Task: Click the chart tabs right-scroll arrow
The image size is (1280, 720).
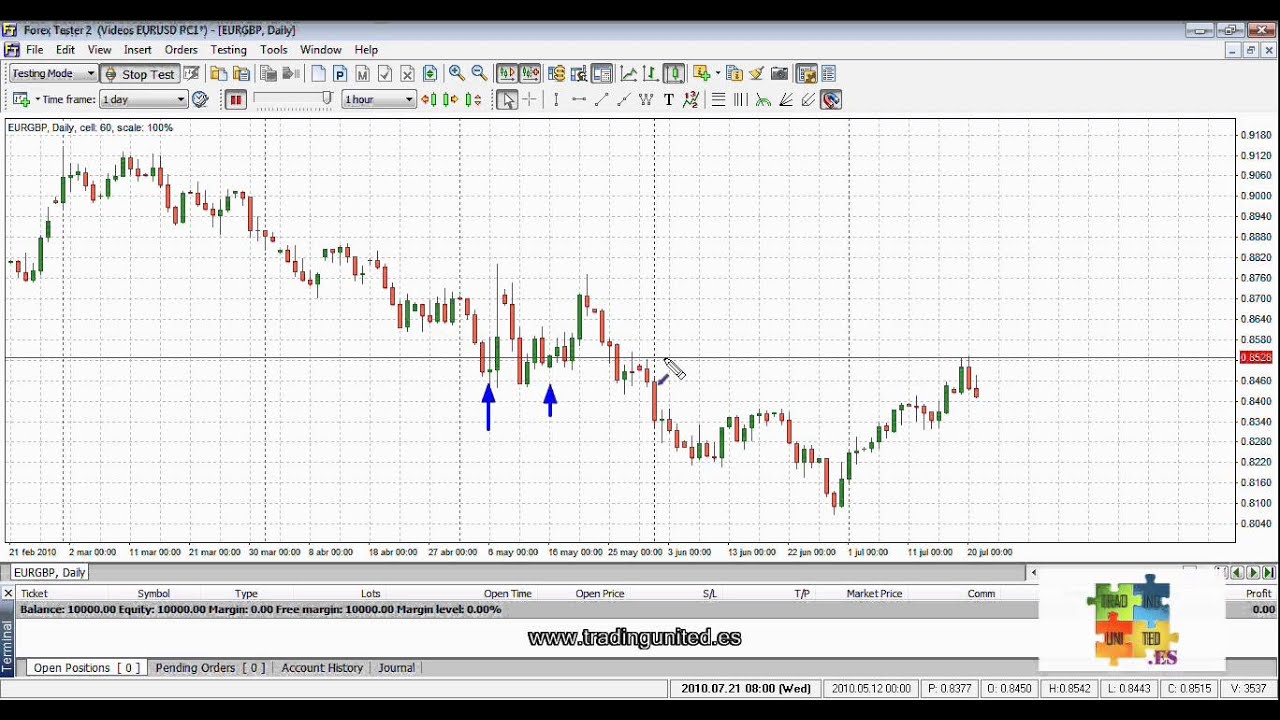Action: coord(1253,572)
